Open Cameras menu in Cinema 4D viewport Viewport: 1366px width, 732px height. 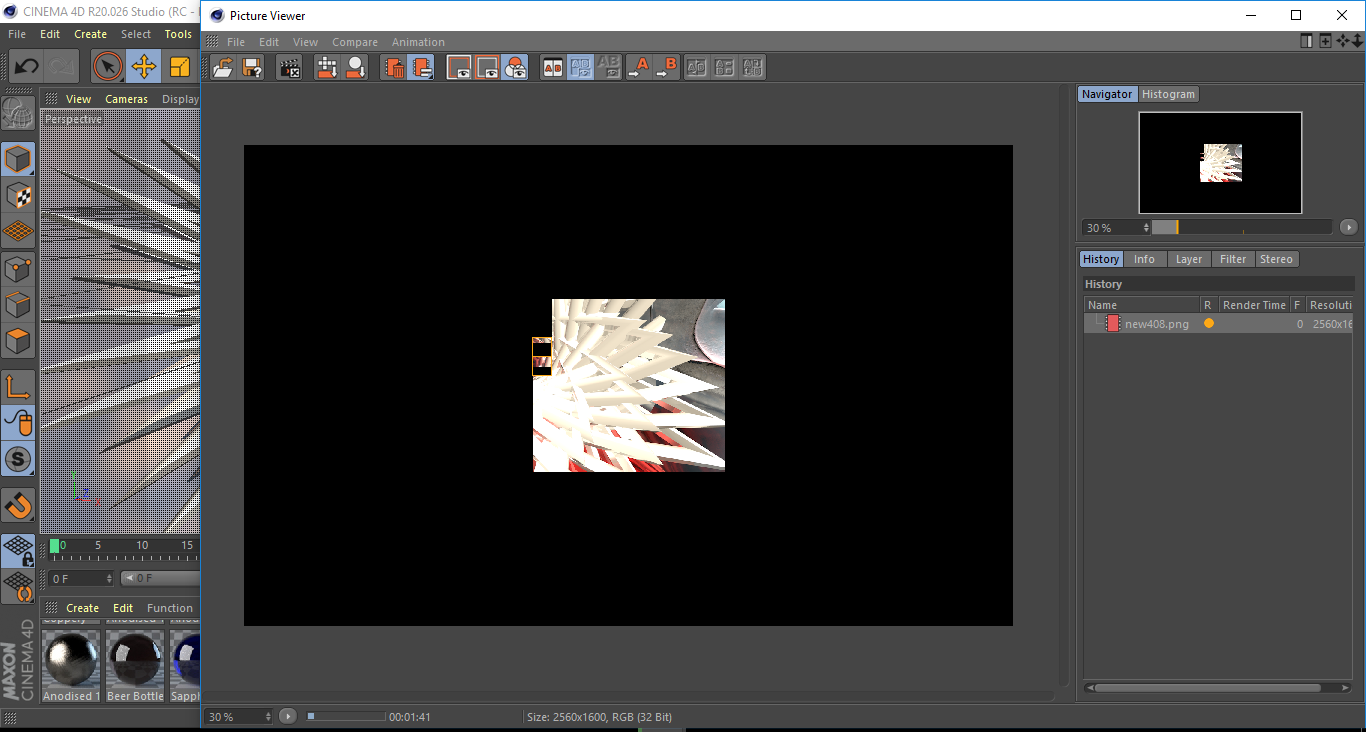tap(126, 99)
